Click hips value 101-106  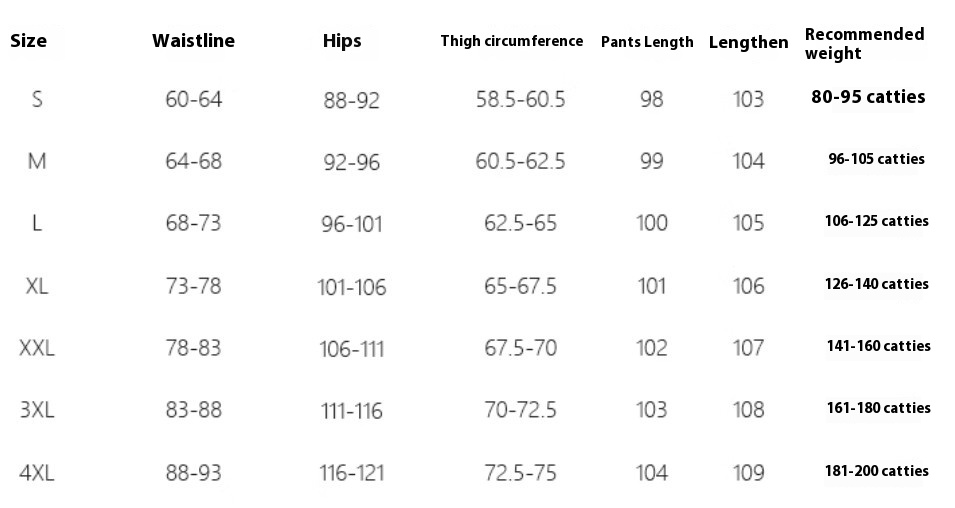[x=351, y=288]
